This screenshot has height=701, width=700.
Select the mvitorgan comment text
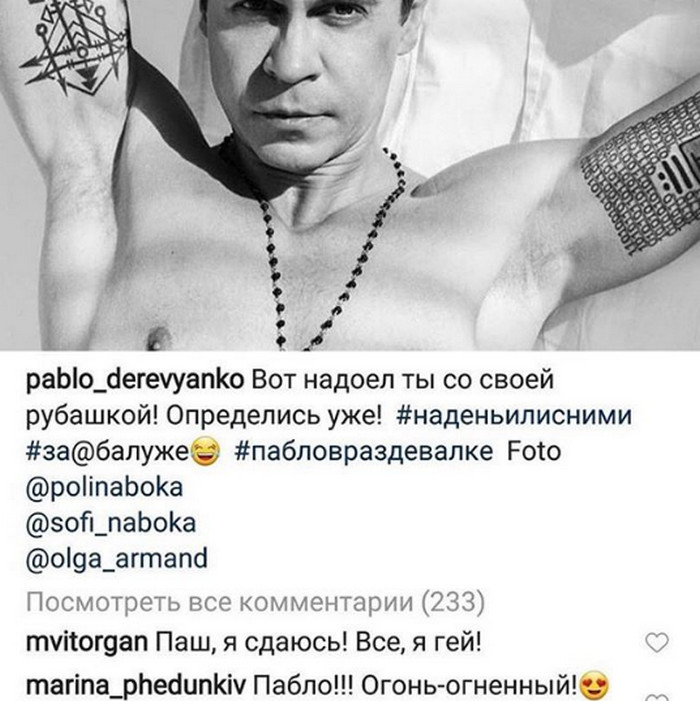318,643
